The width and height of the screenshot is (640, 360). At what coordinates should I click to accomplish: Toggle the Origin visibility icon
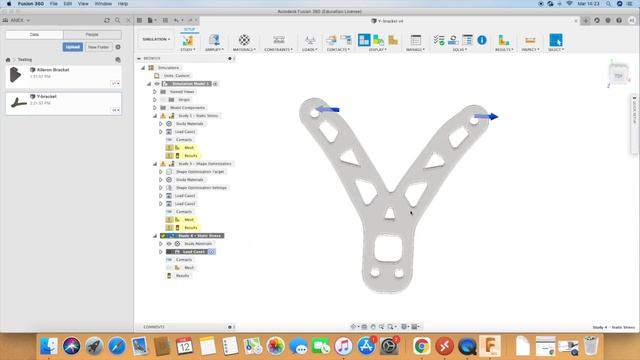tap(164, 100)
